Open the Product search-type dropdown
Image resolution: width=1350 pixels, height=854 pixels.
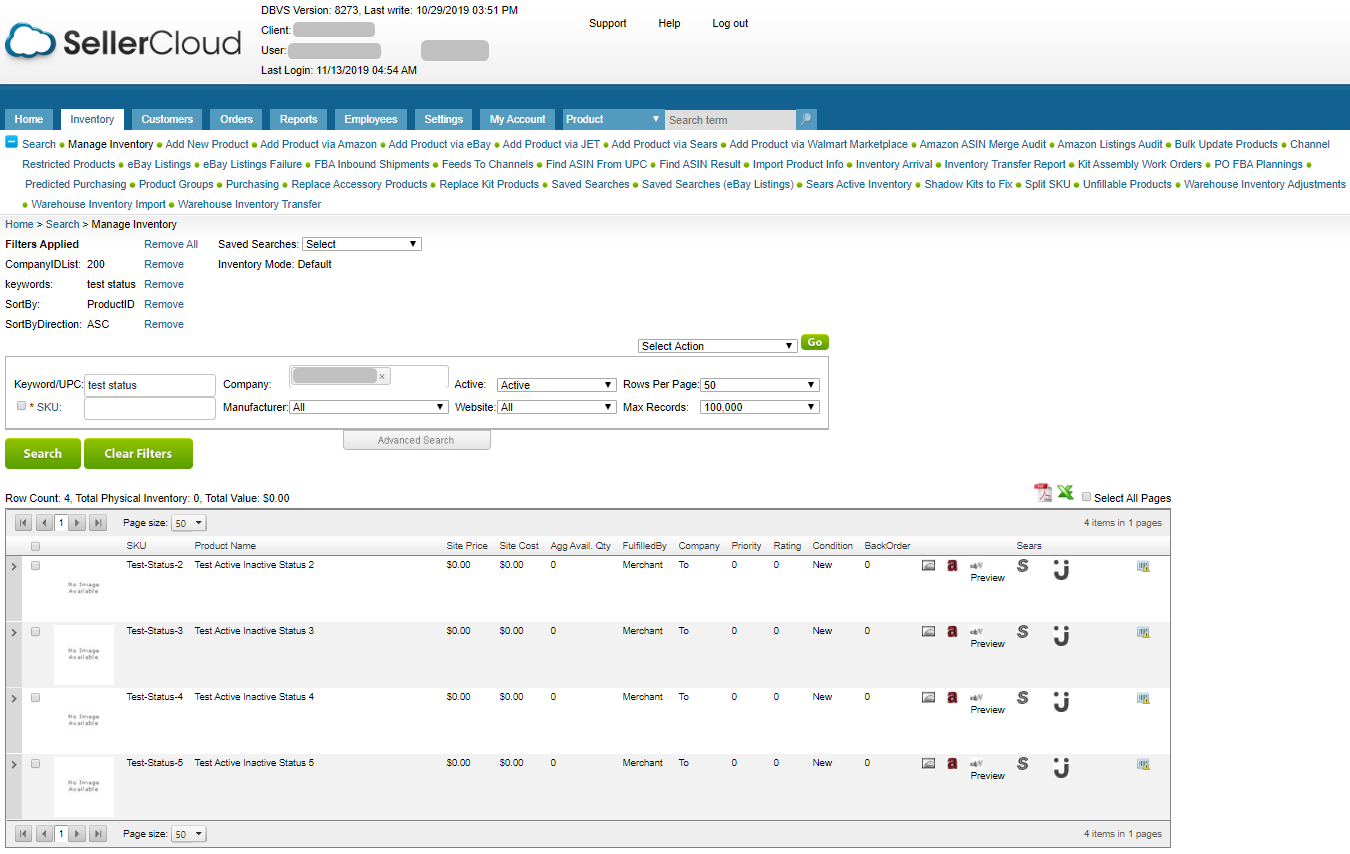[613, 120]
